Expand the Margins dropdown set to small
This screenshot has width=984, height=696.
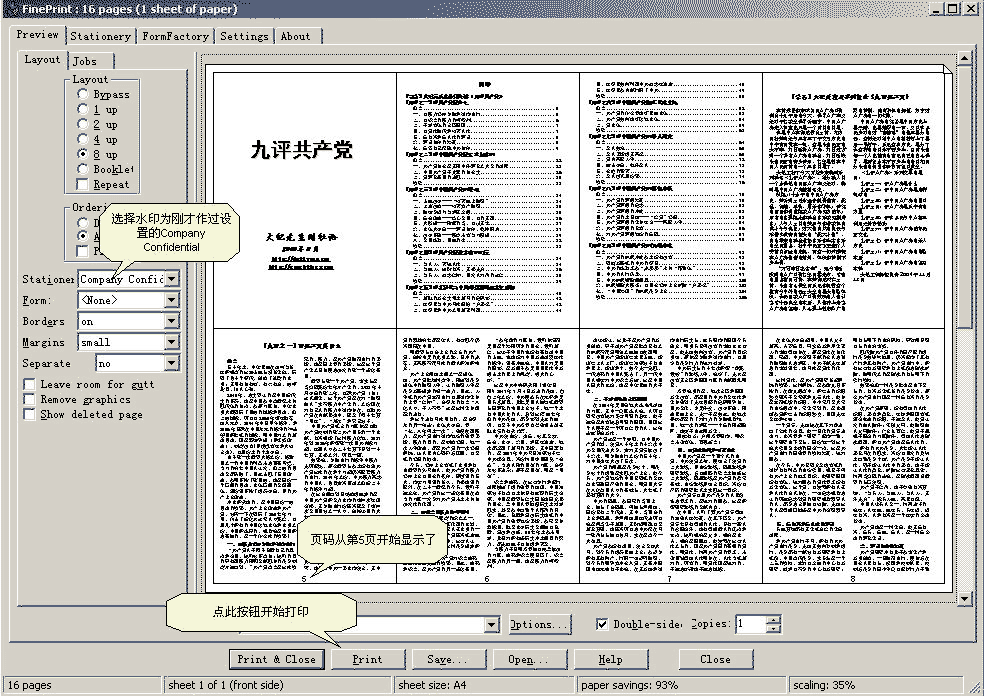point(171,342)
